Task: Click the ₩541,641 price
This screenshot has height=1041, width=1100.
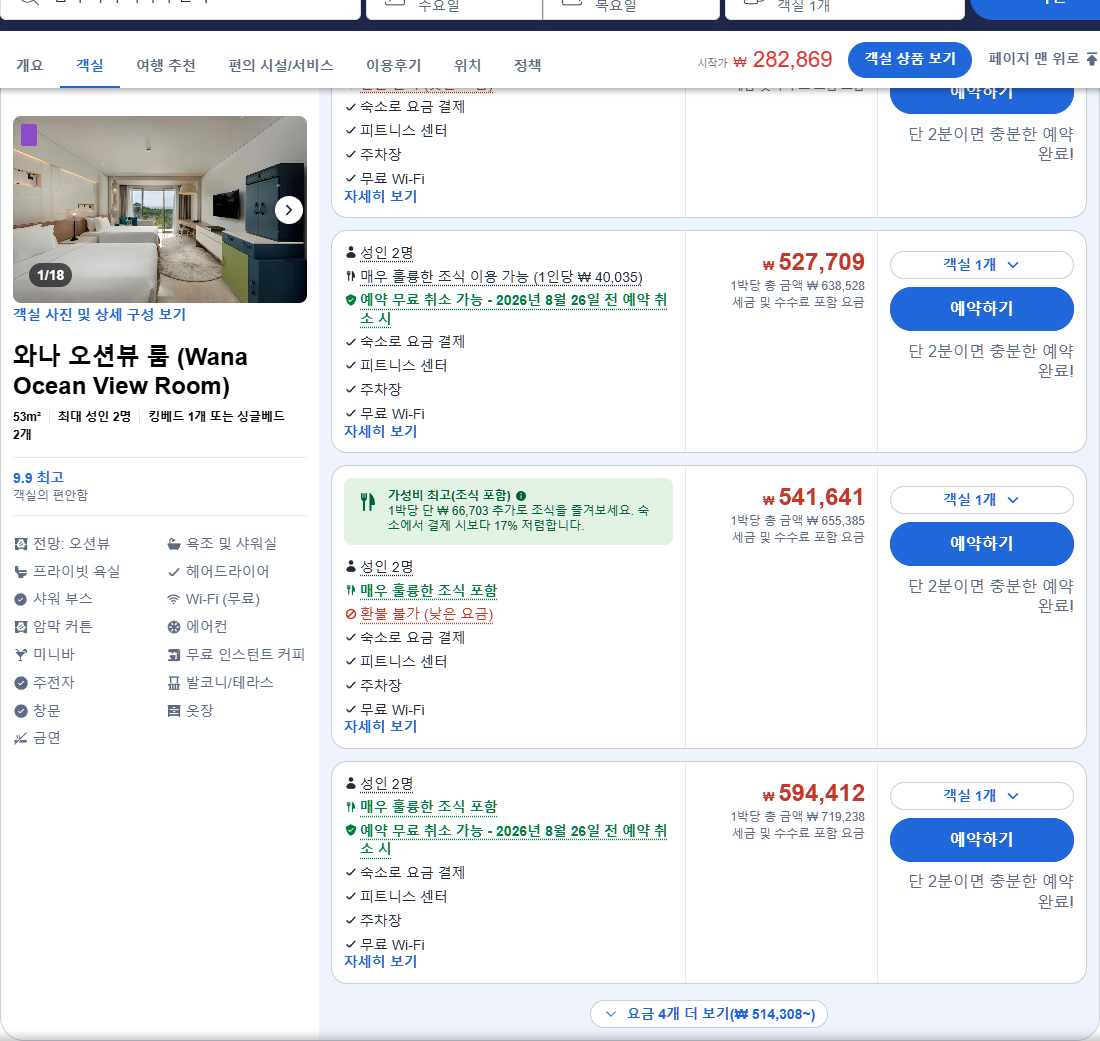Action: (814, 497)
